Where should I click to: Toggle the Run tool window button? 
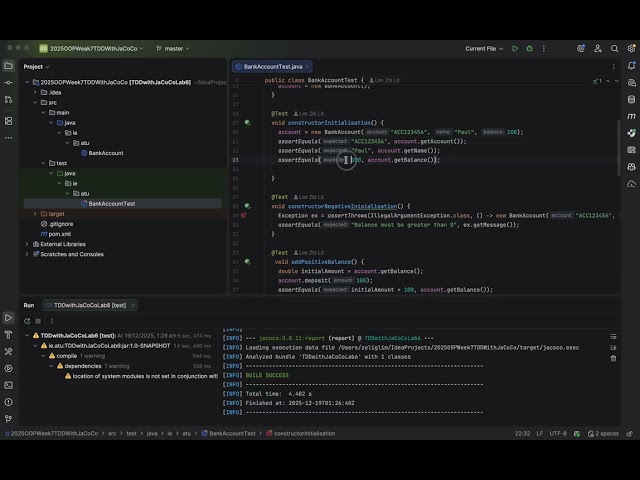[x=9, y=318]
